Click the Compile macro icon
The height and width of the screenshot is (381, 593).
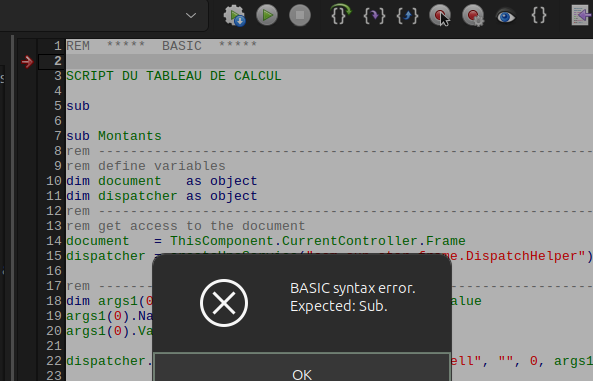point(234,16)
